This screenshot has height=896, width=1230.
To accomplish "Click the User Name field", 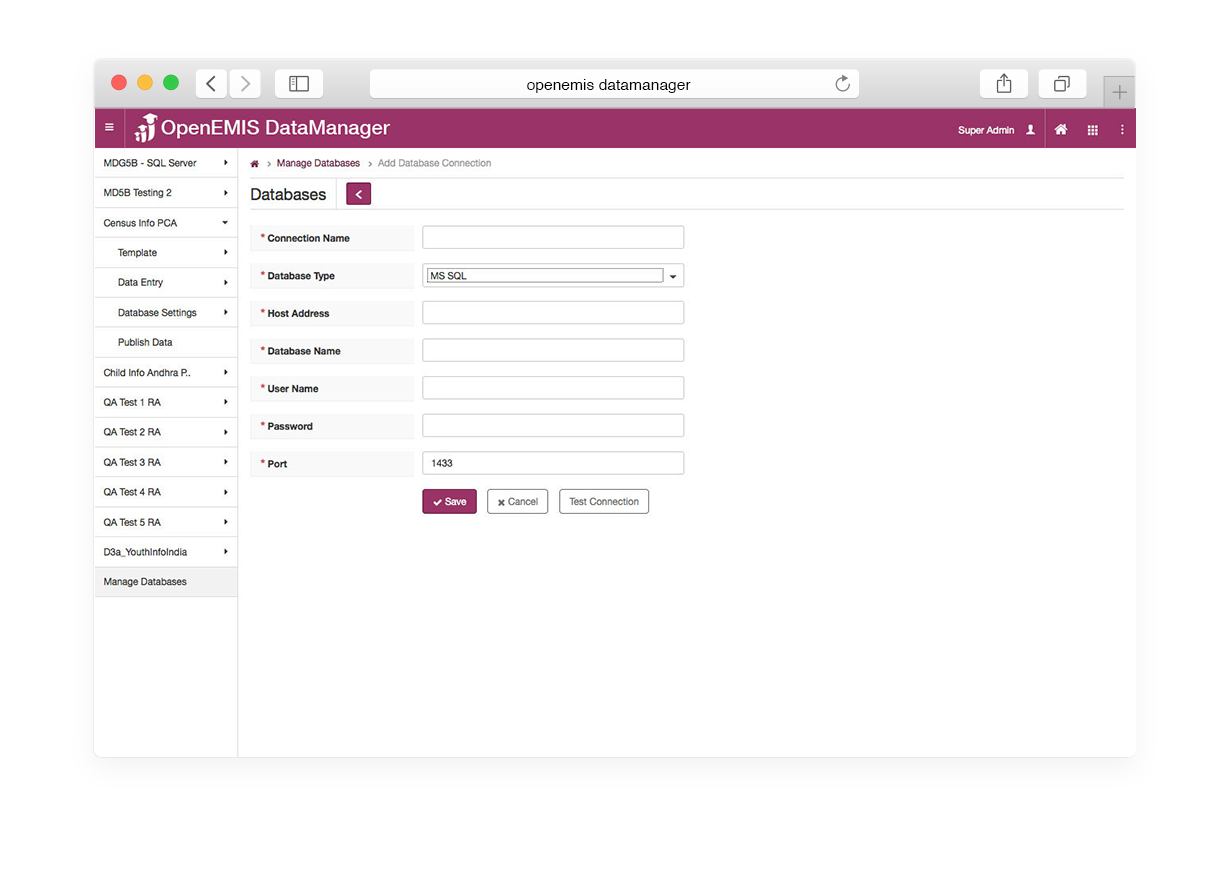I will pyautogui.click(x=553, y=388).
